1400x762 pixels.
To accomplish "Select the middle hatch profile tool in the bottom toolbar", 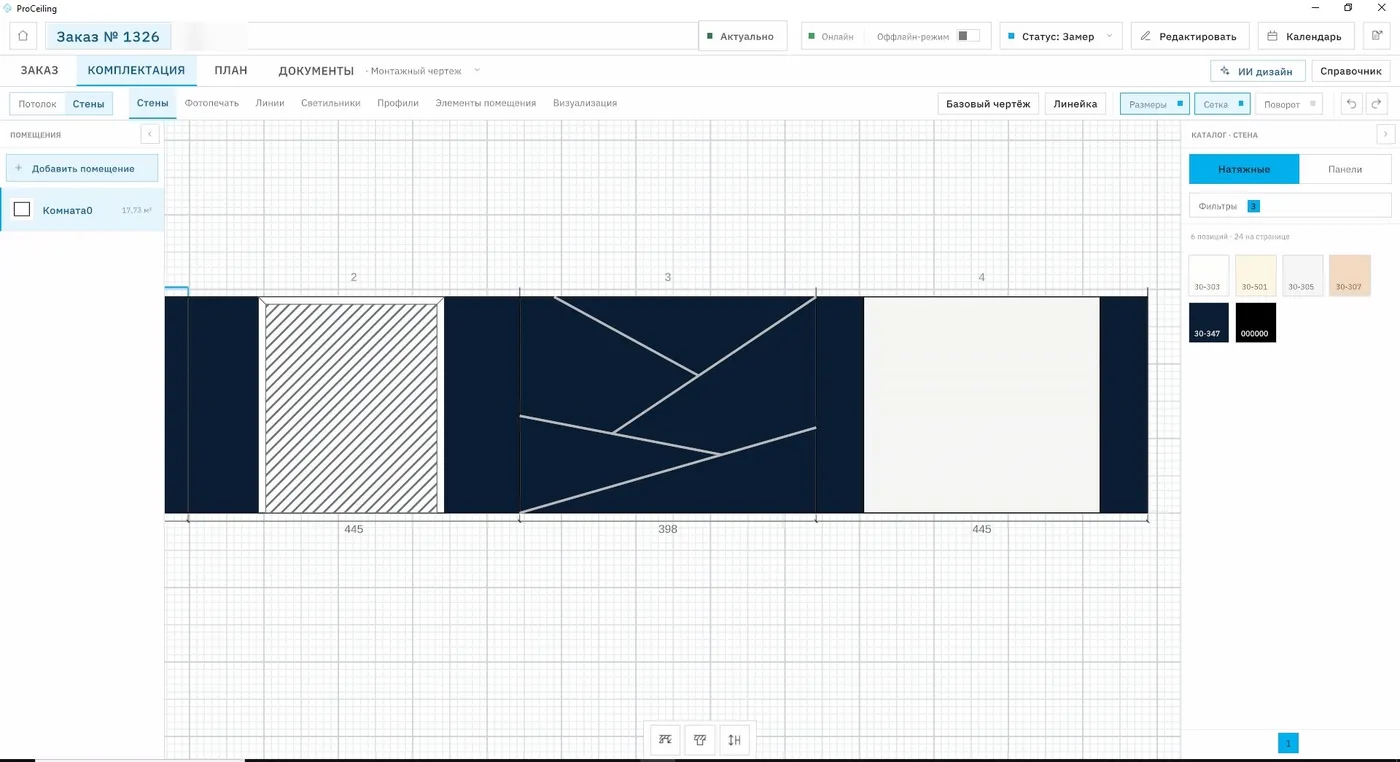I will (700, 740).
